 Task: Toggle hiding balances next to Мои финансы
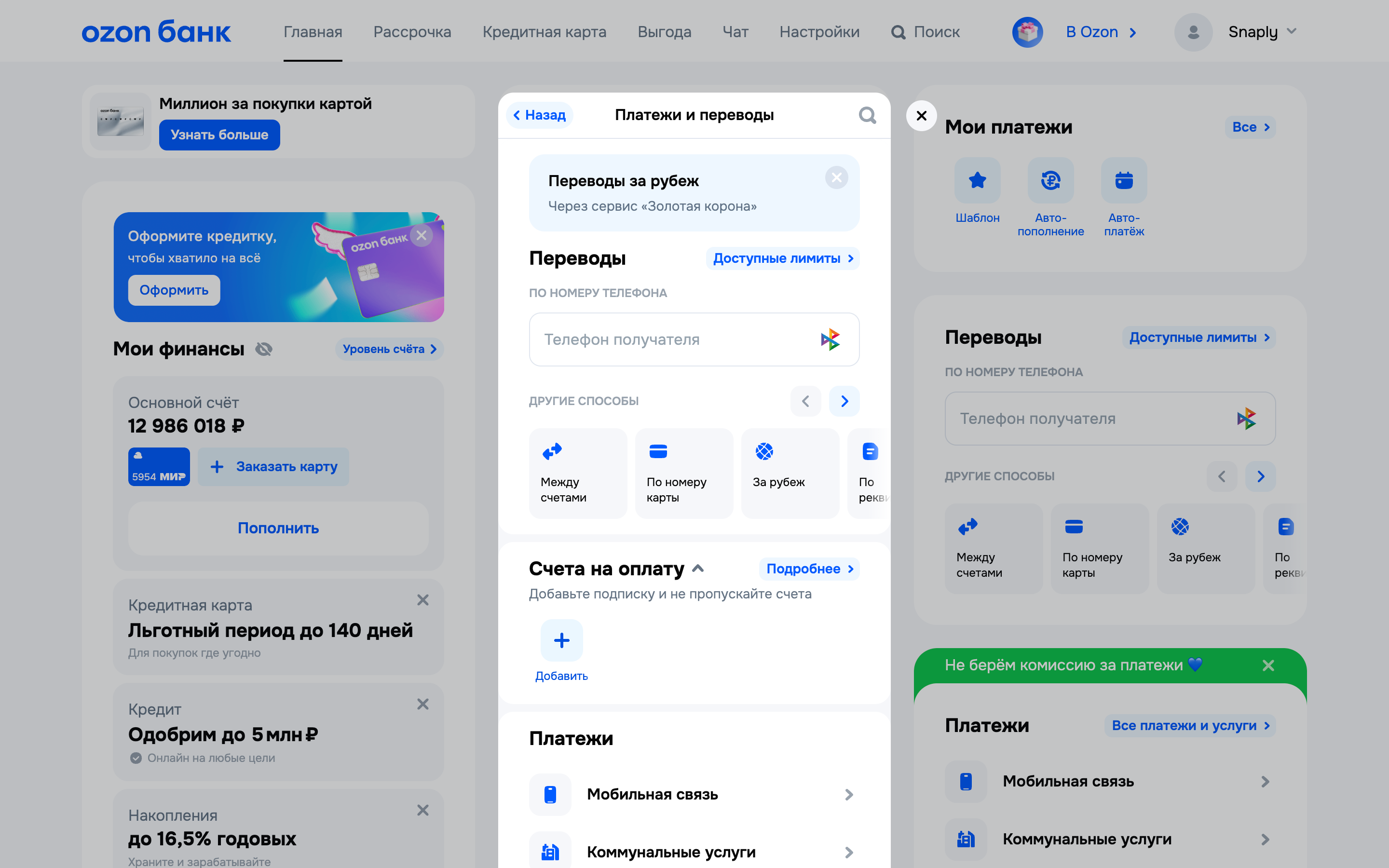[x=264, y=349]
